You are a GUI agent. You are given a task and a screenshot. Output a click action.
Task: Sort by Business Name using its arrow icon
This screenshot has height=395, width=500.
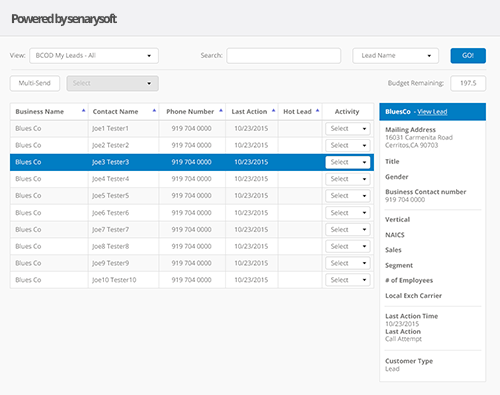click(83, 110)
